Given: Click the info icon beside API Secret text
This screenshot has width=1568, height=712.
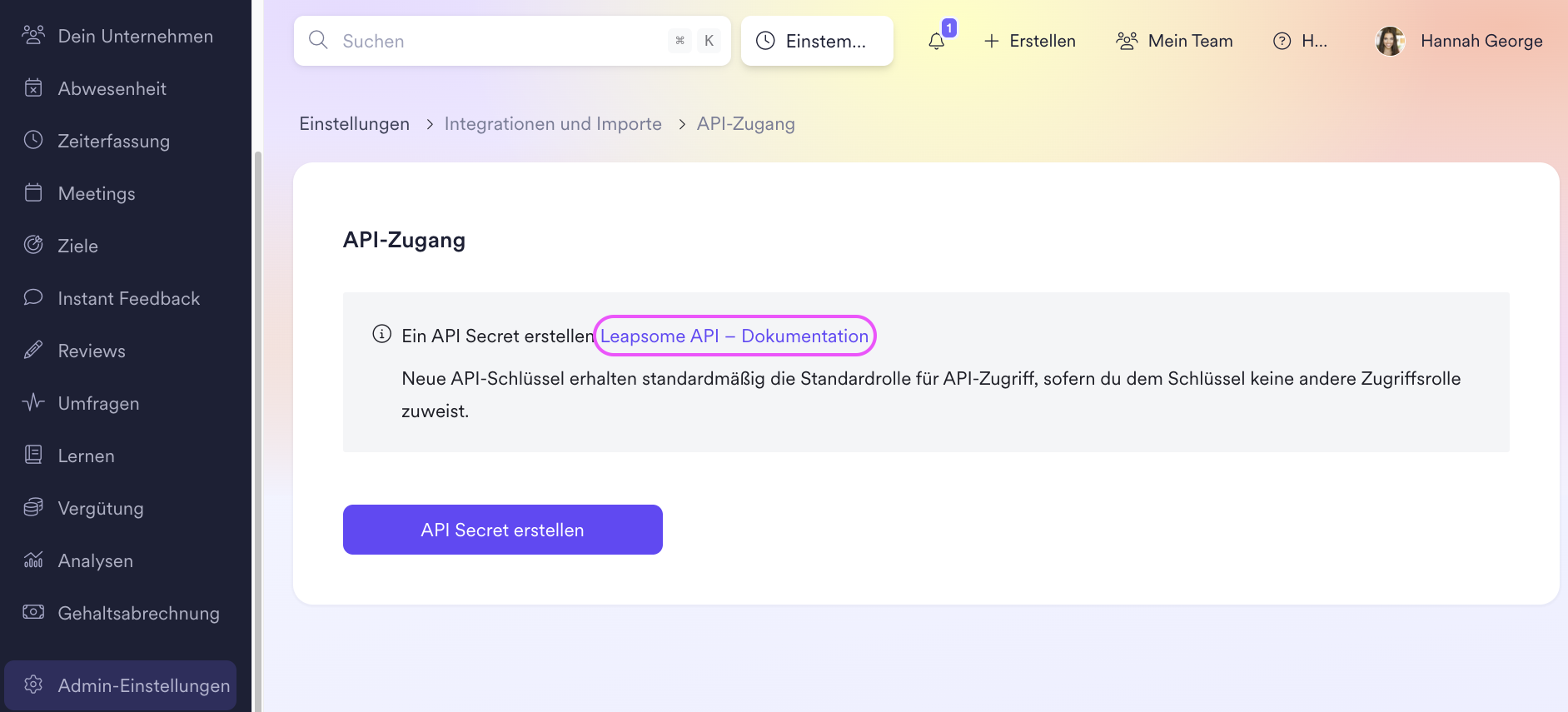Looking at the screenshot, I should 382,334.
